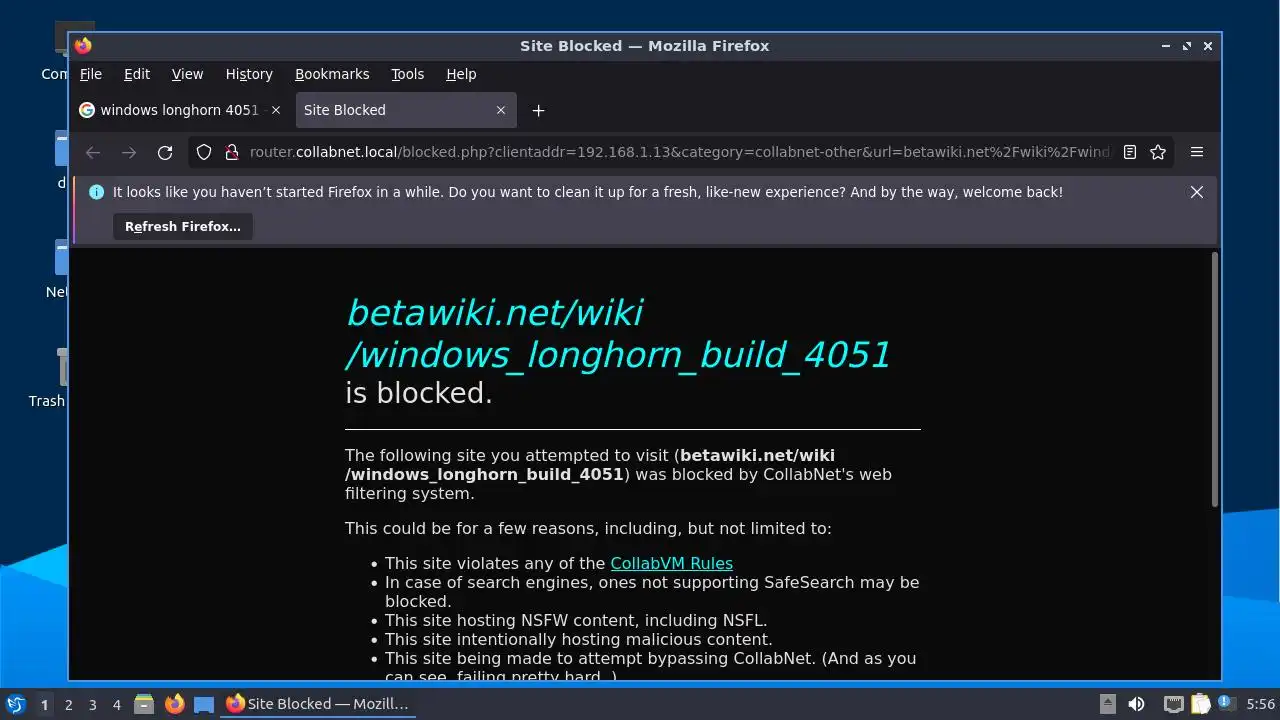Open the Edit menu
The width and height of the screenshot is (1280, 720).
pyautogui.click(x=137, y=74)
